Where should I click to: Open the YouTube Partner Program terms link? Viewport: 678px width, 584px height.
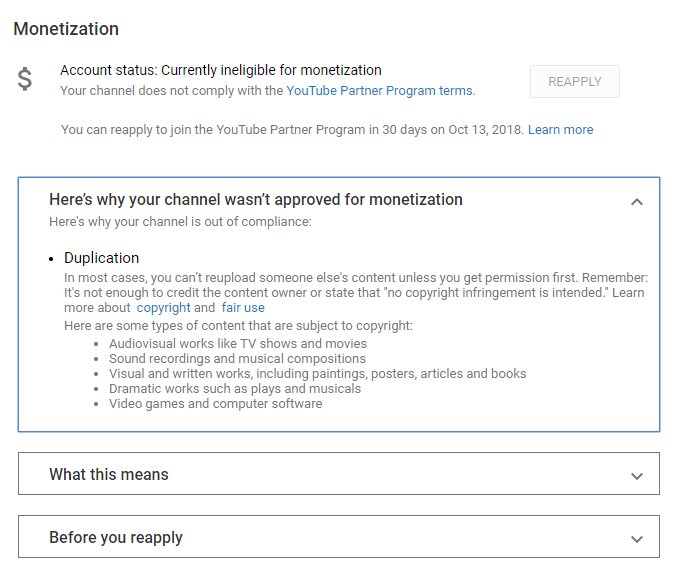tap(379, 91)
